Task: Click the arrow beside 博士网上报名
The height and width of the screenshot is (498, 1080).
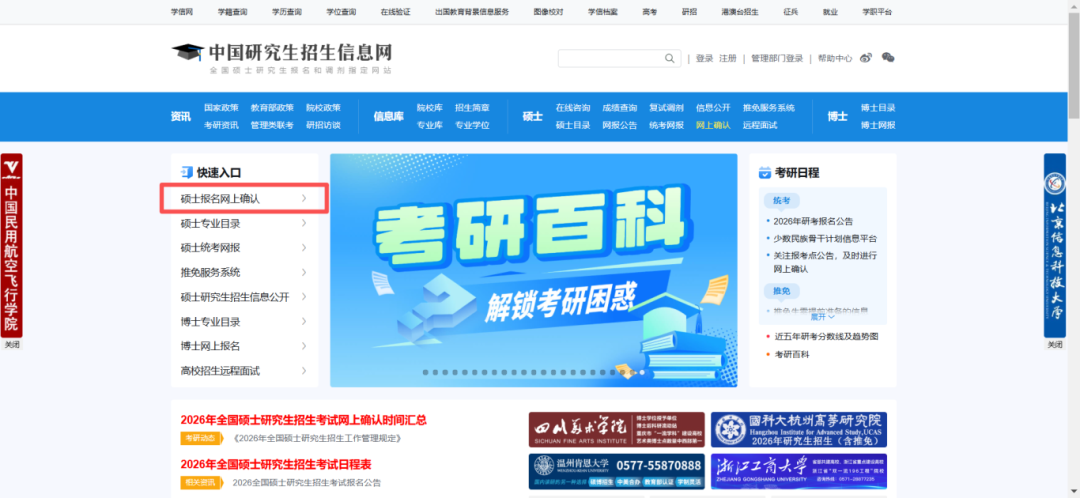Action: (304, 346)
